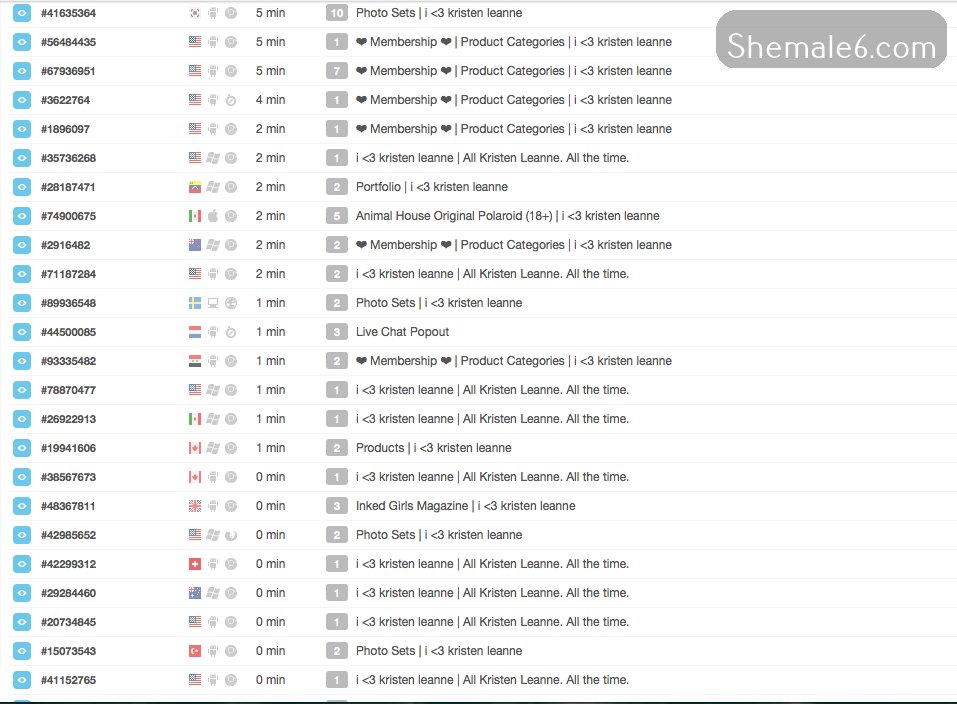Open Photo Sets page link for #15073543
This screenshot has width=957, height=704.
point(439,651)
